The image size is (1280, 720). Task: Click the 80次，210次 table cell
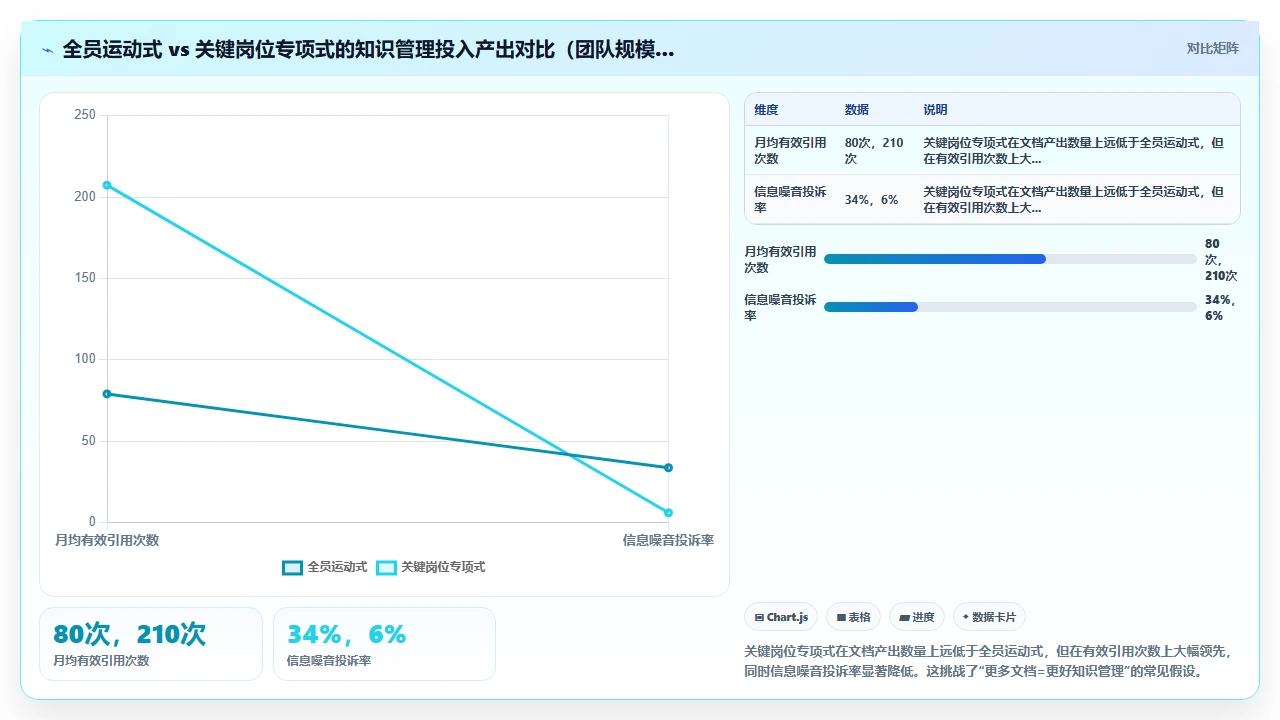pyautogui.click(x=874, y=151)
